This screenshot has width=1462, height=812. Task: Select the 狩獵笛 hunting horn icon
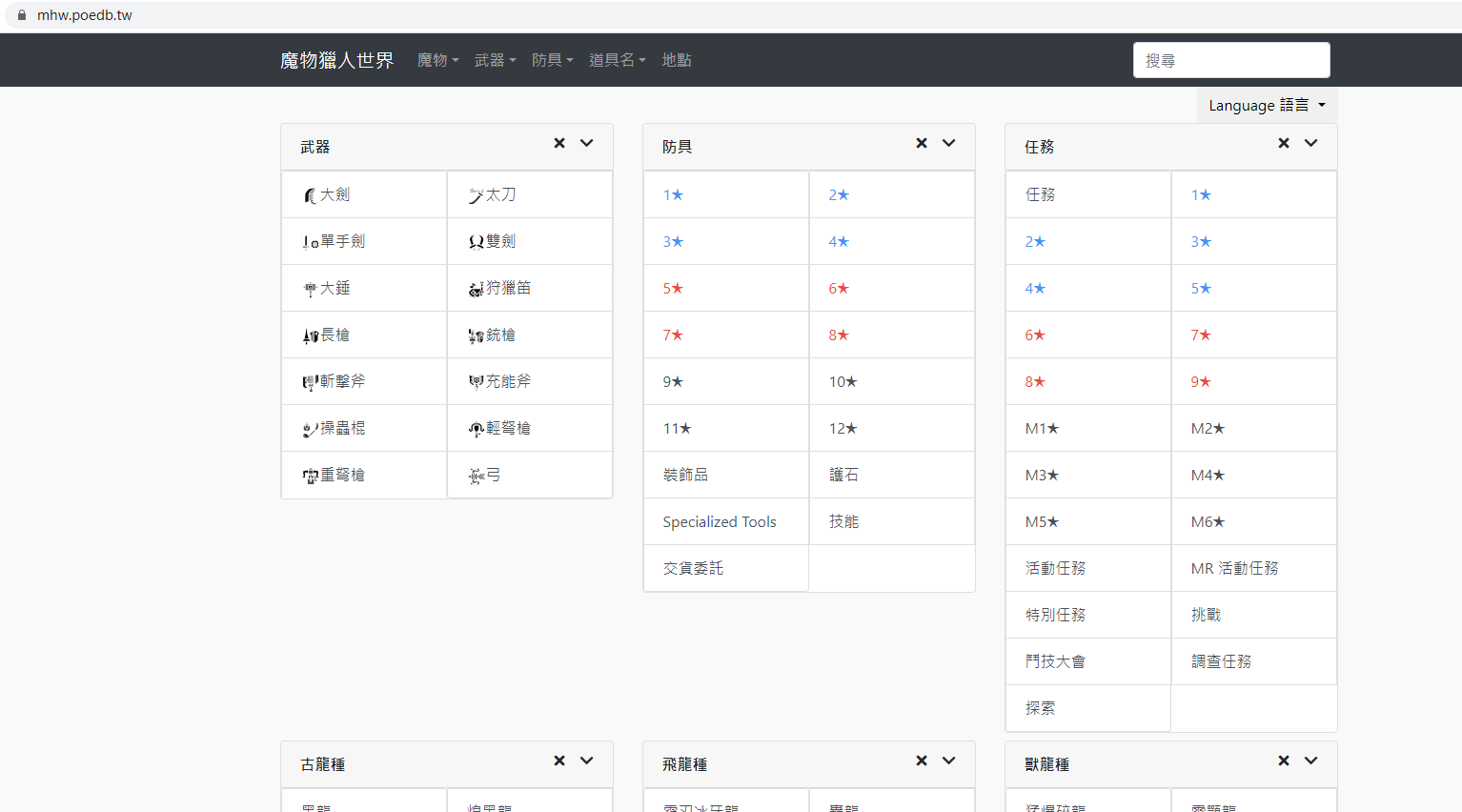click(476, 289)
